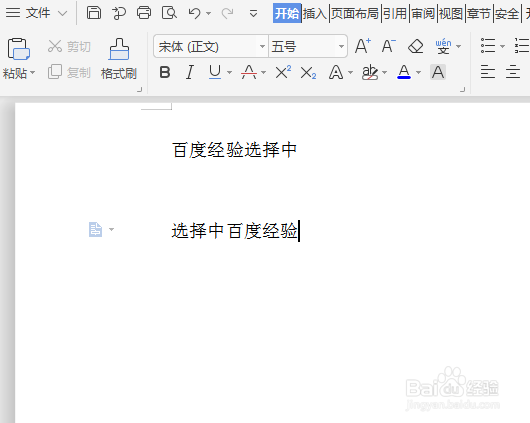Click the export to PDF icon

[x=119, y=13]
